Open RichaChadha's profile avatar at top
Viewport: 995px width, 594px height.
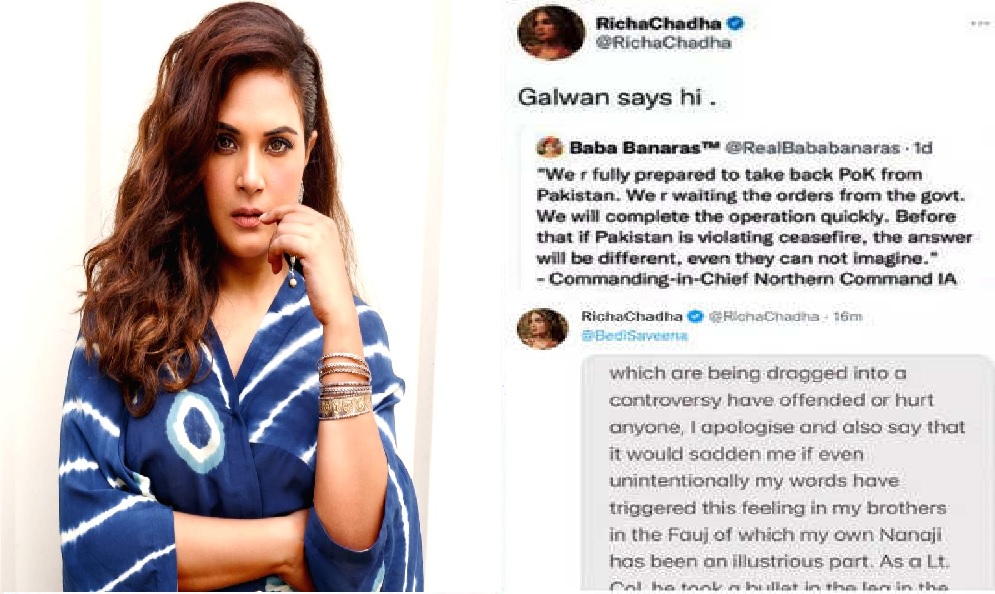click(x=551, y=33)
